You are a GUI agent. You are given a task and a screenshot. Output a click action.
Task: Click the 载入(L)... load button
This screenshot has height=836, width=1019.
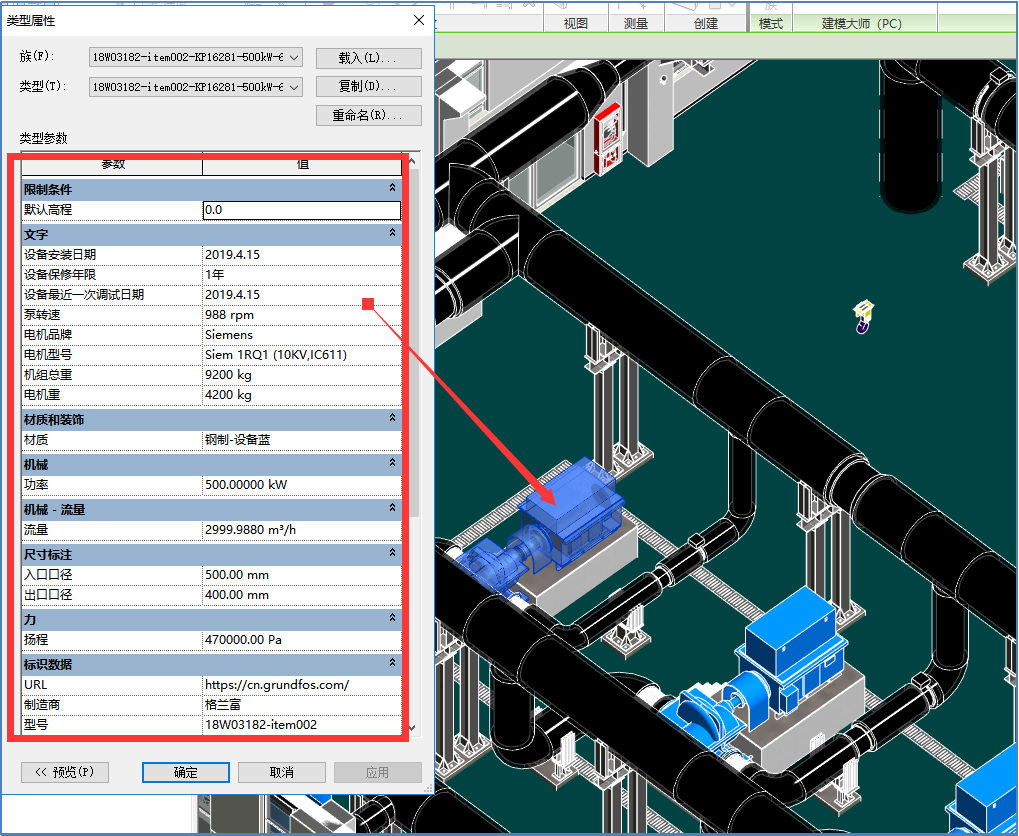[368, 58]
